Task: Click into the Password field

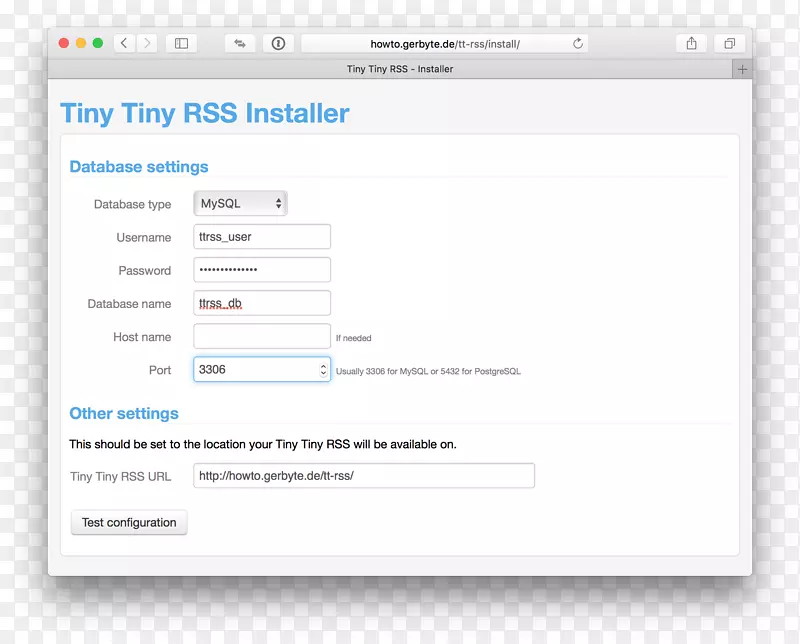Action: pyautogui.click(x=262, y=270)
